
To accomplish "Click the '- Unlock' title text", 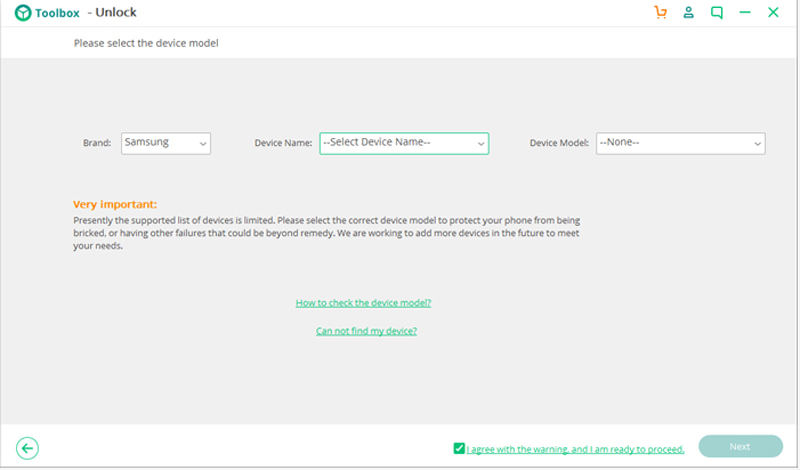I will tap(112, 12).
